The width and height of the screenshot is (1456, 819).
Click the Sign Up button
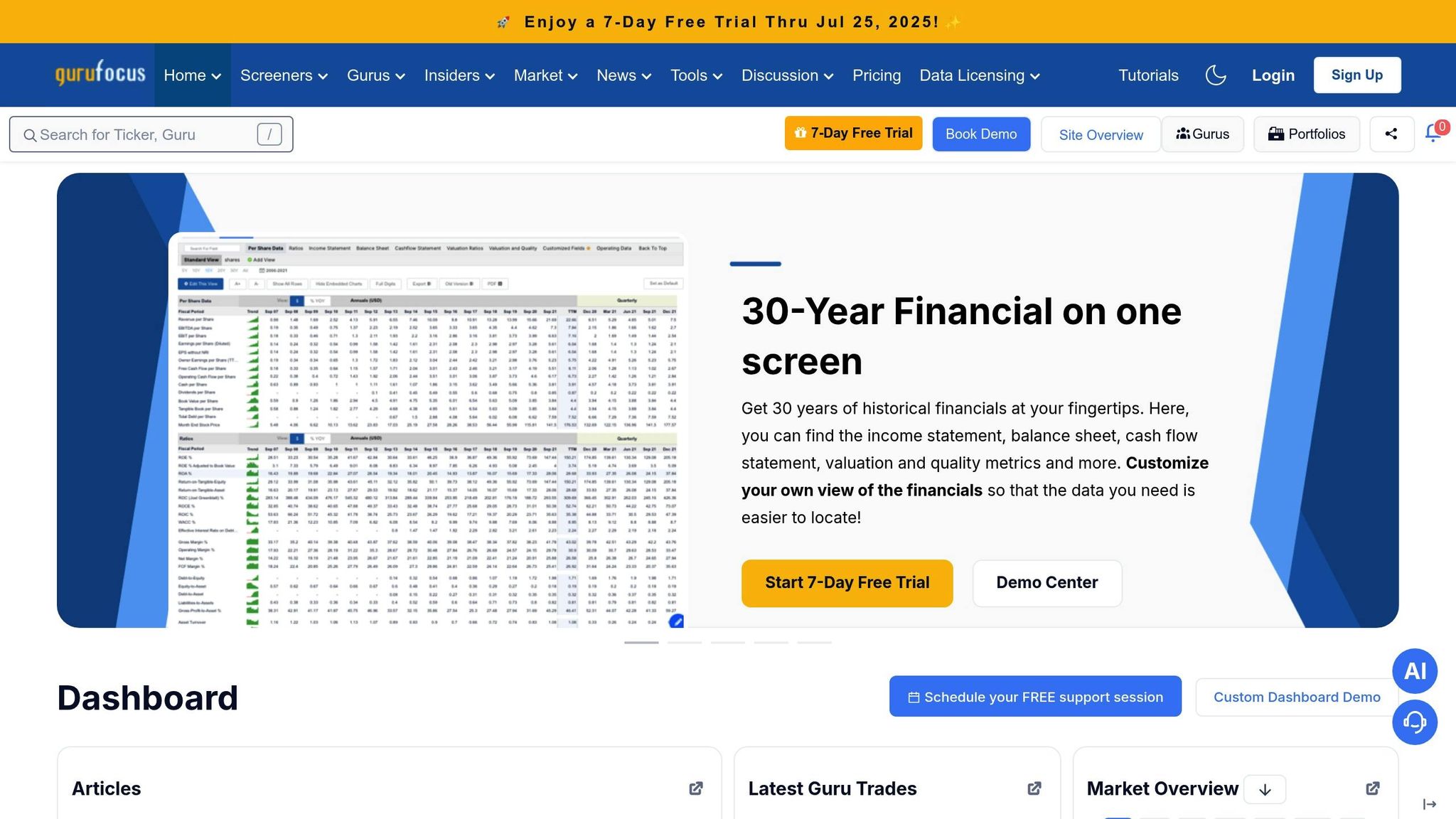pos(1357,75)
